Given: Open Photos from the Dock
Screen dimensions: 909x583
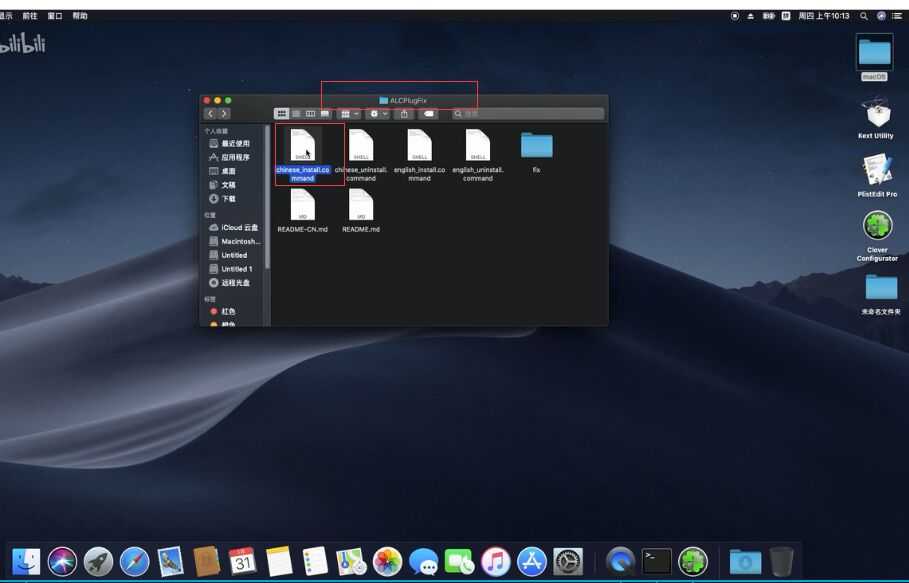Looking at the screenshot, I should click(387, 561).
